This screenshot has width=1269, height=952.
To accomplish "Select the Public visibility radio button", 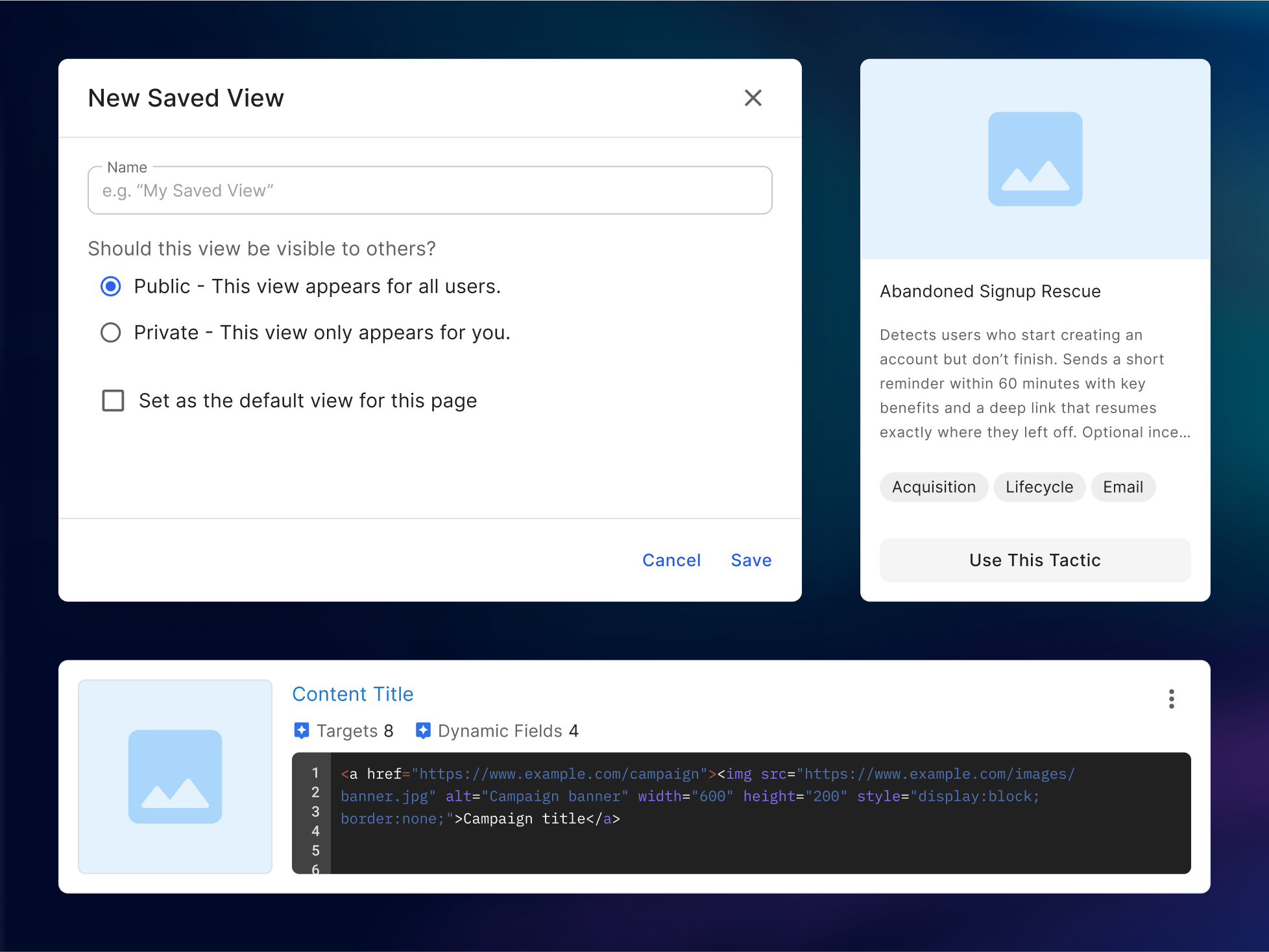I will point(111,286).
